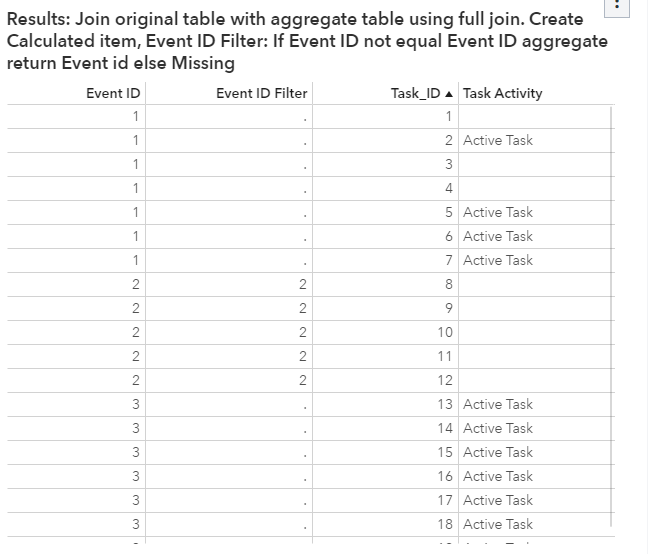Select the Task_ID 16 cell
The height and width of the screenshot is (554, 648).
(444, 477)
